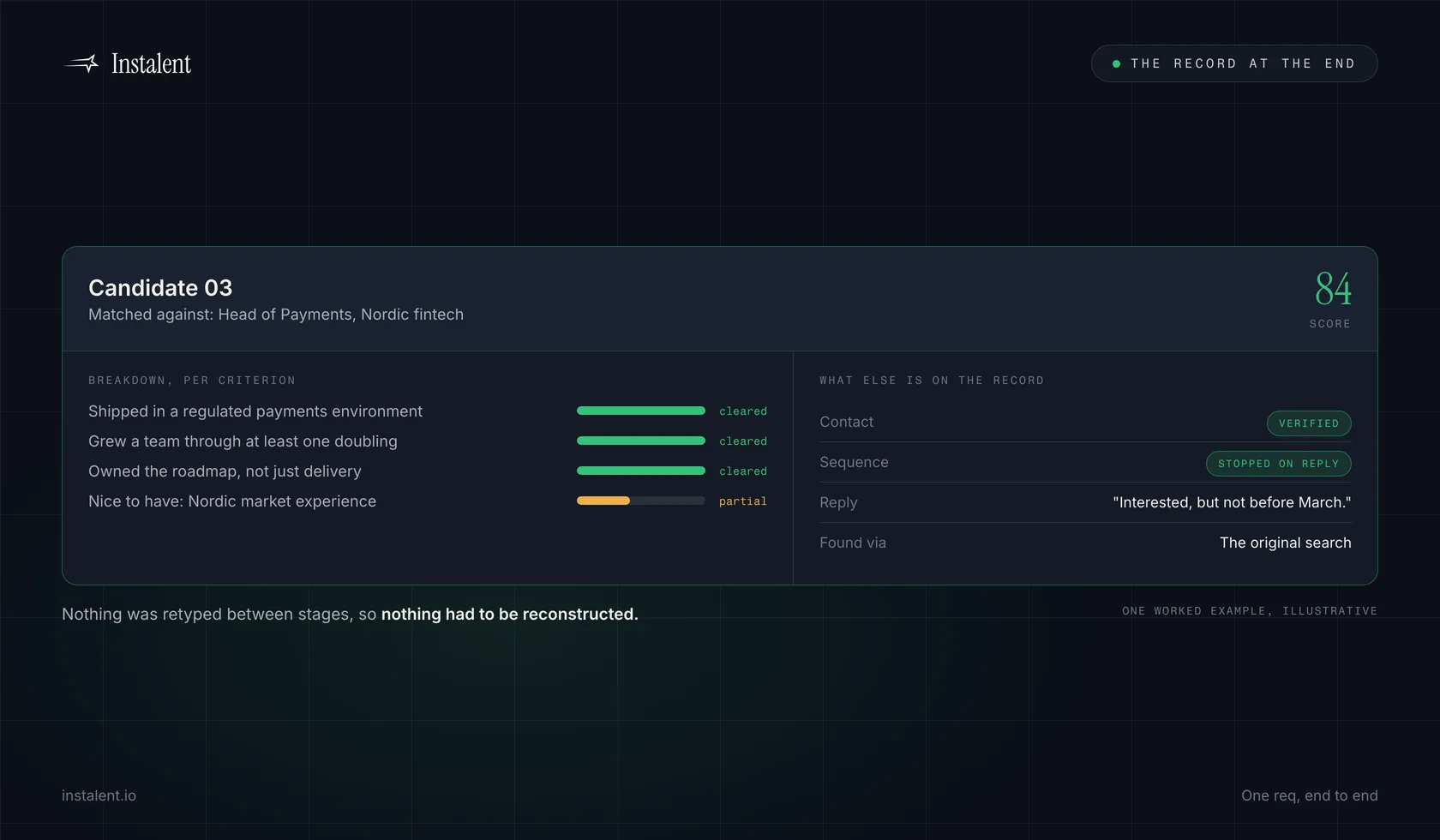The image size is (1440, 840).
Task: Click the STOPPED ON REPLY badge
Action: (x=1279, y=464)
